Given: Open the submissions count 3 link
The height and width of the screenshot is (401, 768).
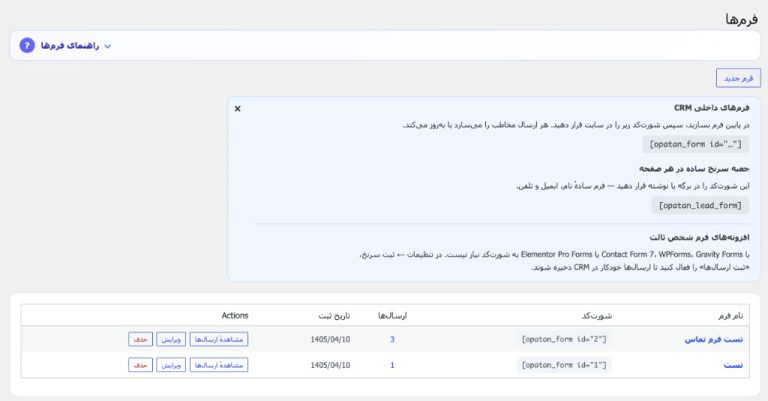Looking at the screenshot, I should point(392,339).
